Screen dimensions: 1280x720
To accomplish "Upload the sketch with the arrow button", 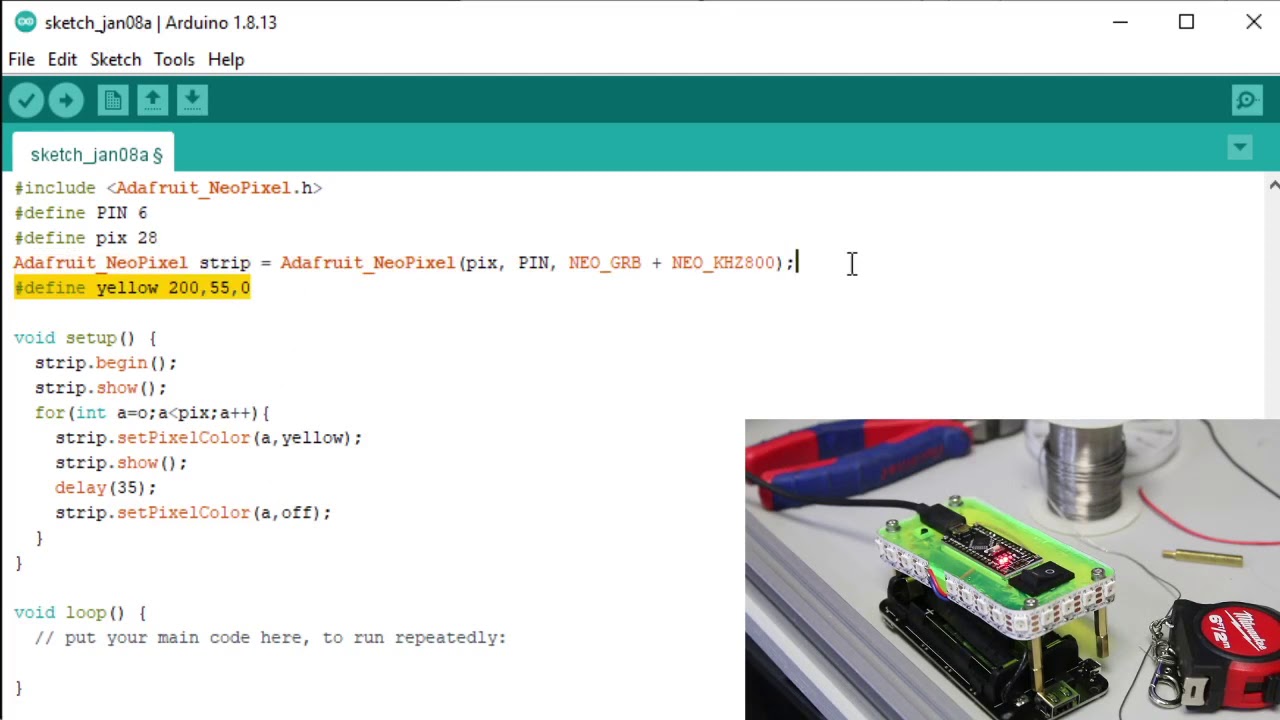I will coord(66,100).
